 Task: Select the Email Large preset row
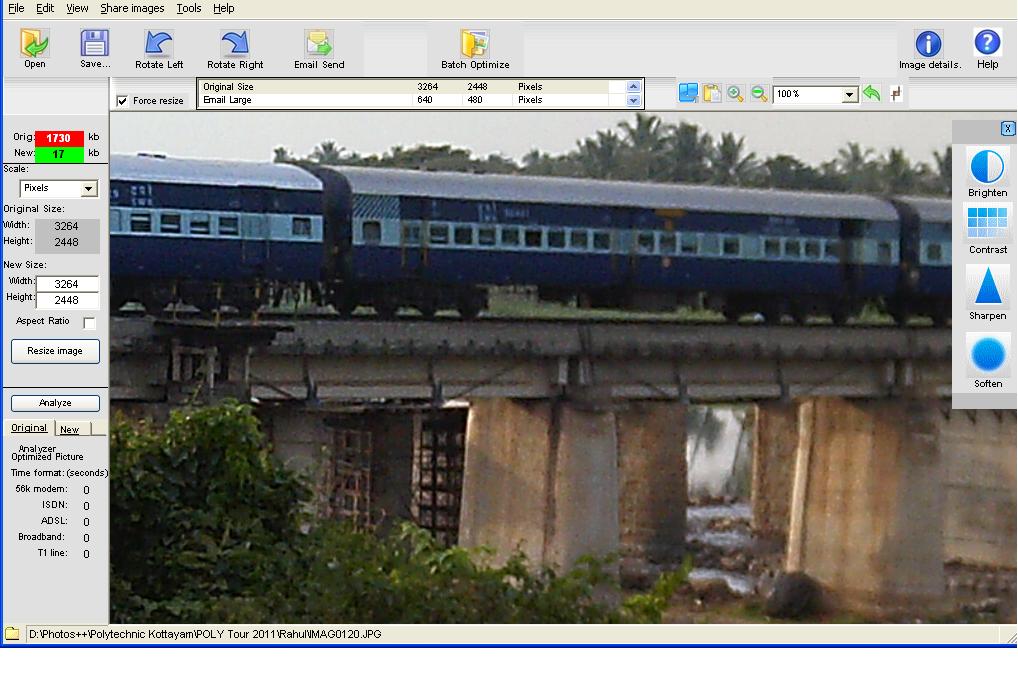411,100
